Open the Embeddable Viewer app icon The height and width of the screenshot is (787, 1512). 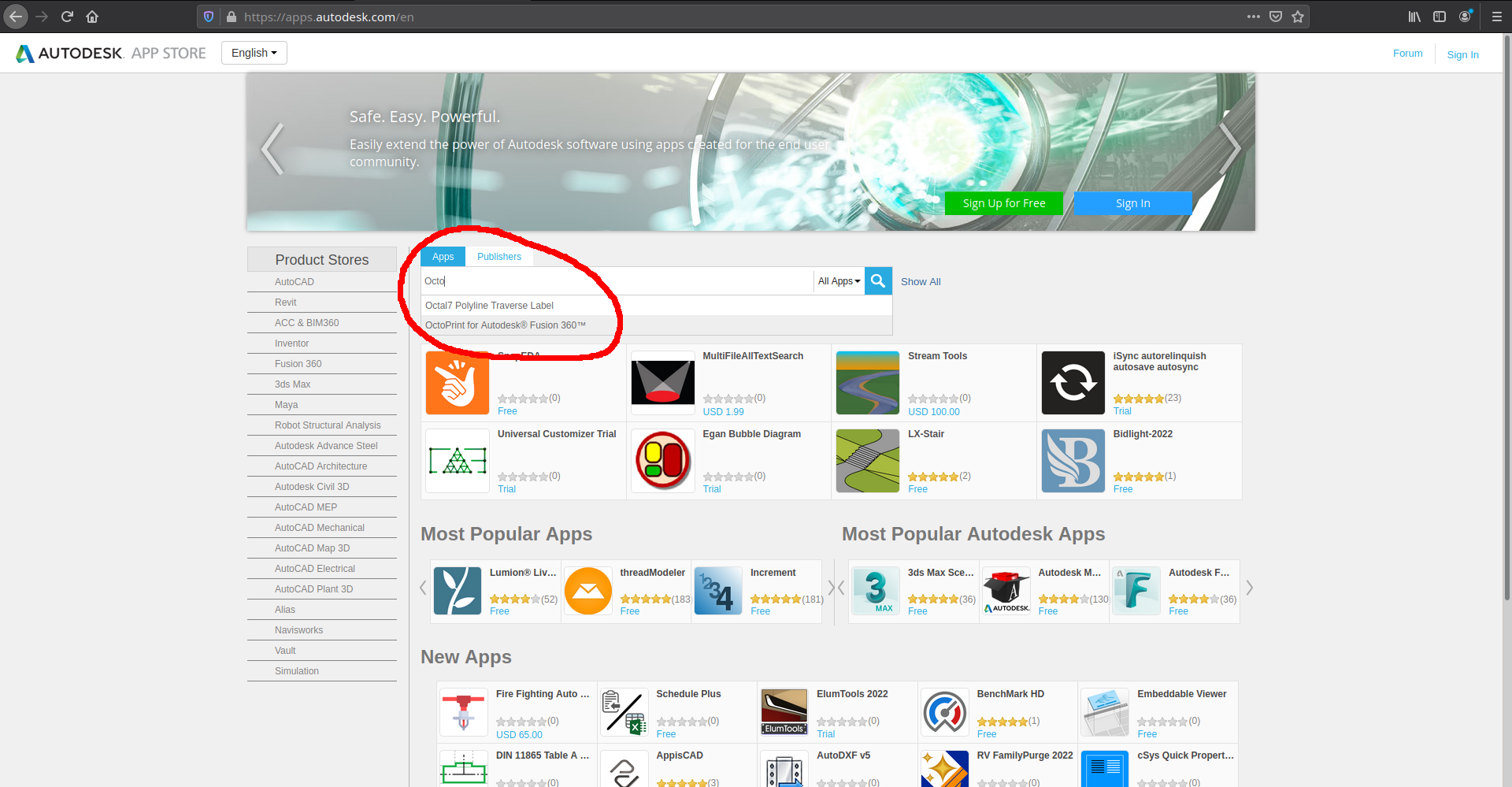click(x=1105, y=712)
